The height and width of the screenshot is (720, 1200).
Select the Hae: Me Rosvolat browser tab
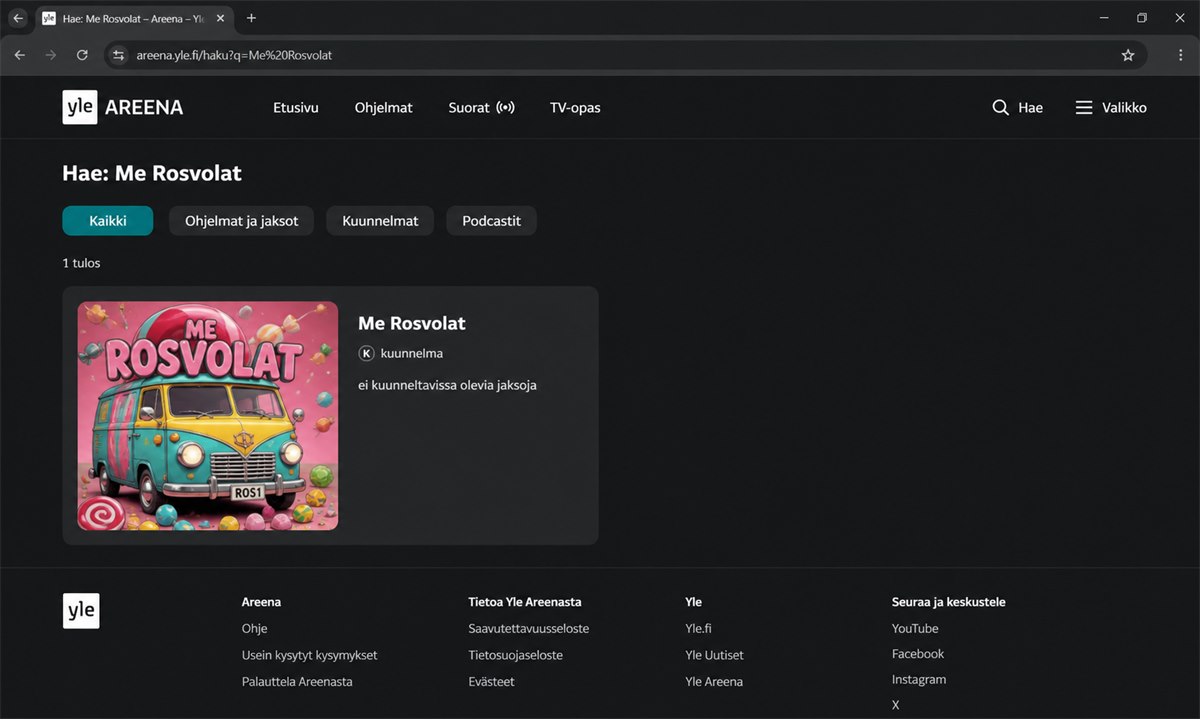point(133,18)
